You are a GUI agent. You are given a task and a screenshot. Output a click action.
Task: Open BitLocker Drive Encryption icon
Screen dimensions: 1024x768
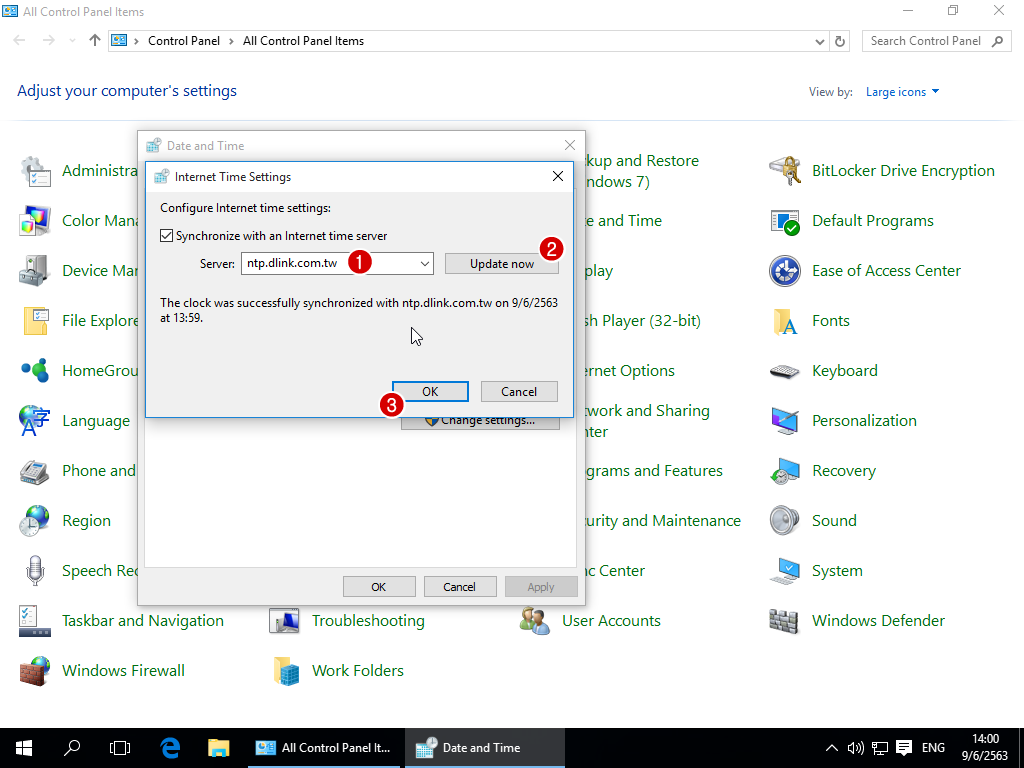(785, 171)
